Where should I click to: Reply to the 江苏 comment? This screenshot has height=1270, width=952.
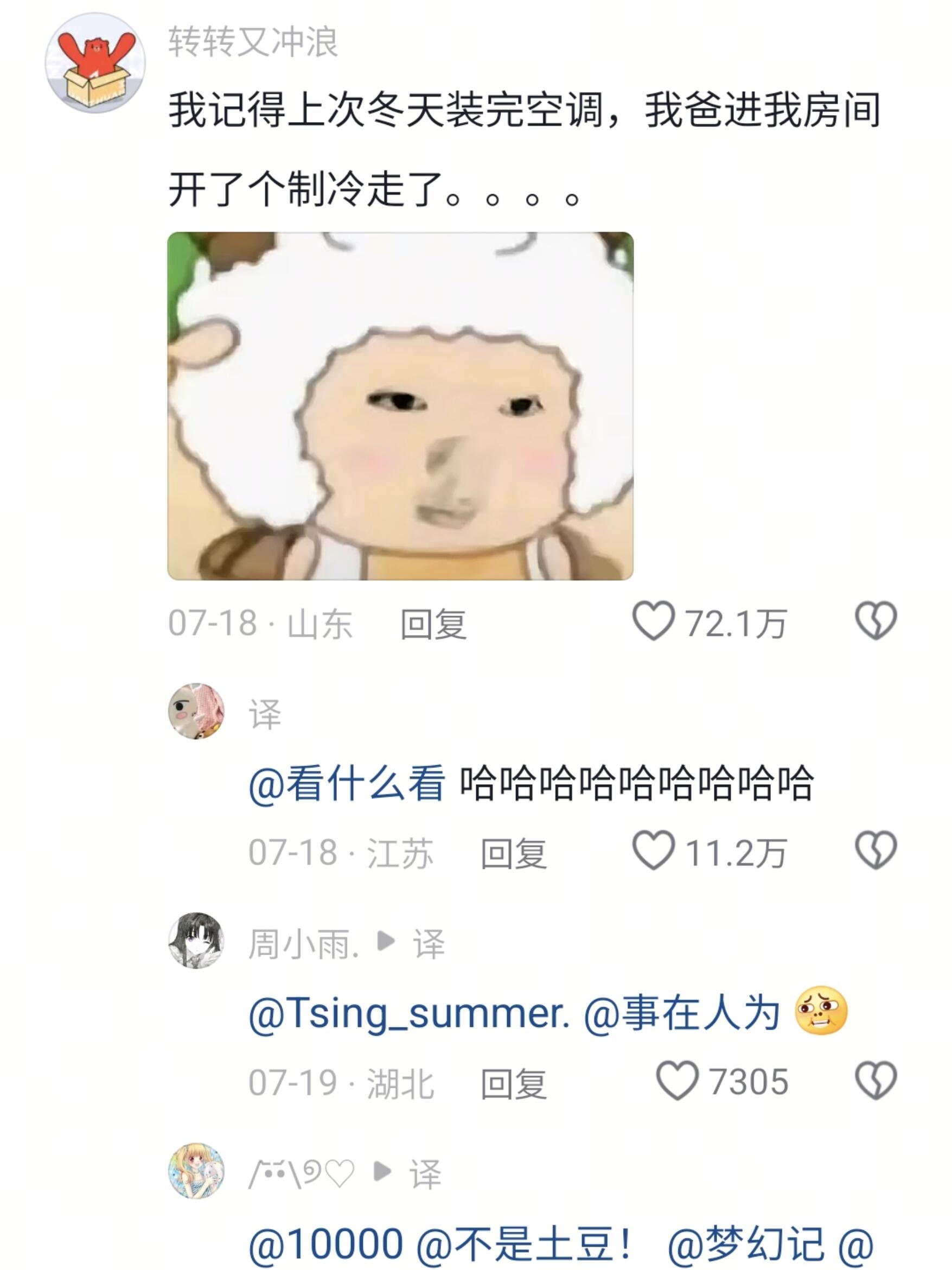(x=514, y=853)
